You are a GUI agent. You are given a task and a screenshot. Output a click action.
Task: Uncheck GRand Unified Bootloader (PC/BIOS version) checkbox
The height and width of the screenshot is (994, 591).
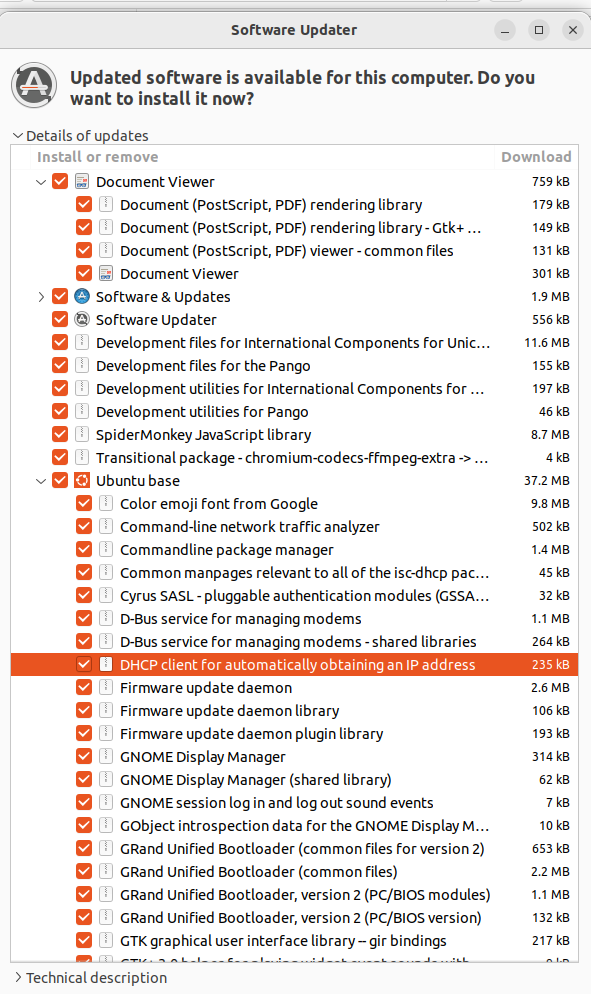[x=84, y=917]
